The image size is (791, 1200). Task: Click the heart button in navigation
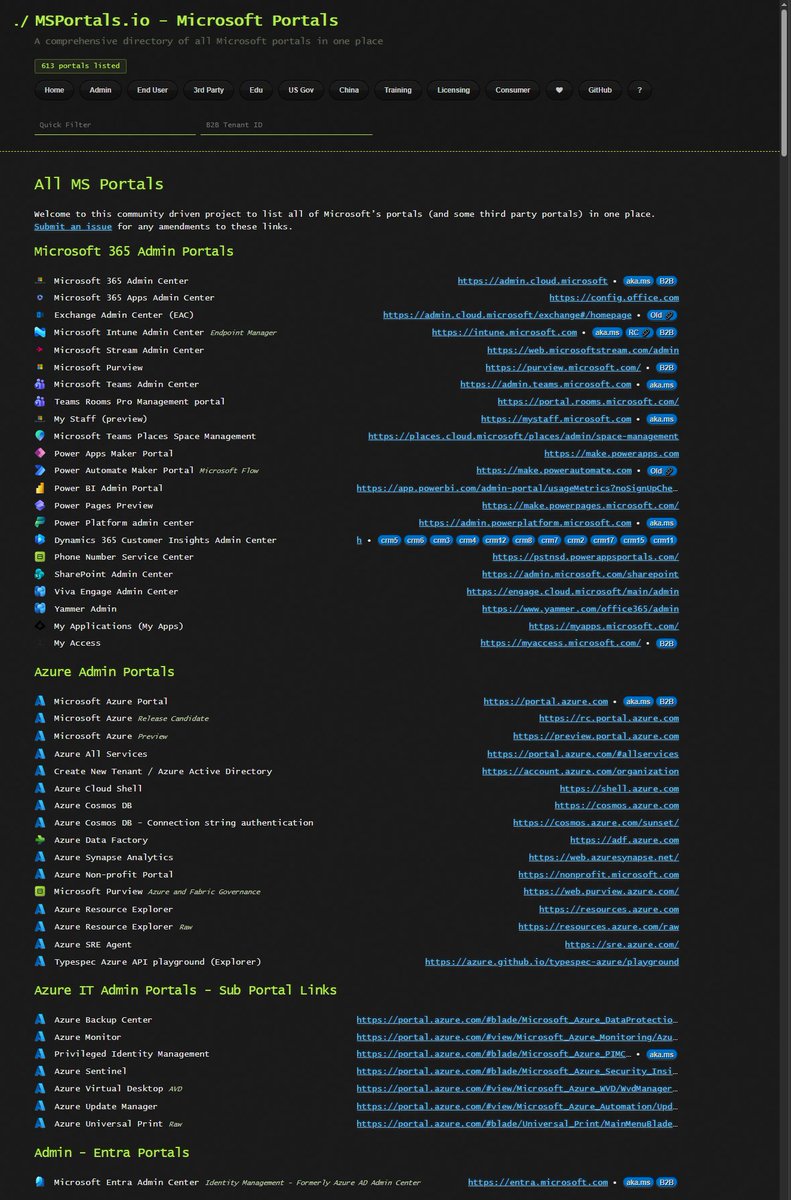point(559,90)
